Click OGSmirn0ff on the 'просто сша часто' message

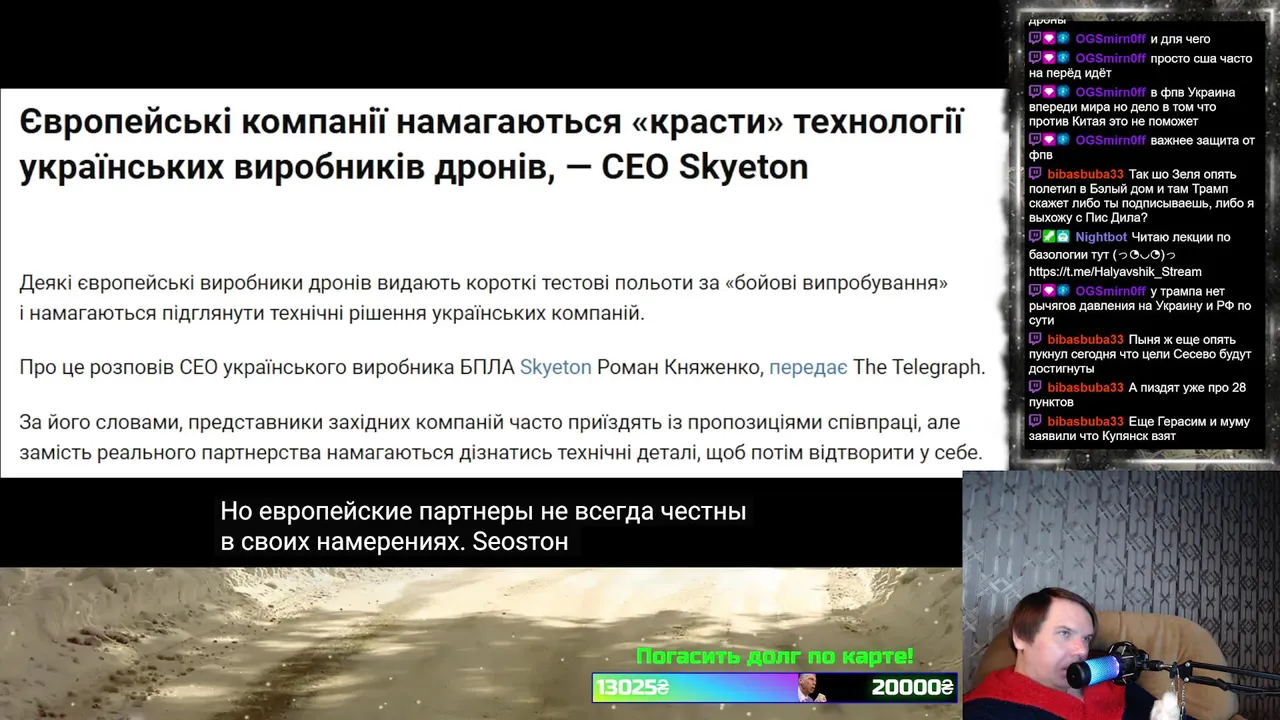tap(1110, 58)
